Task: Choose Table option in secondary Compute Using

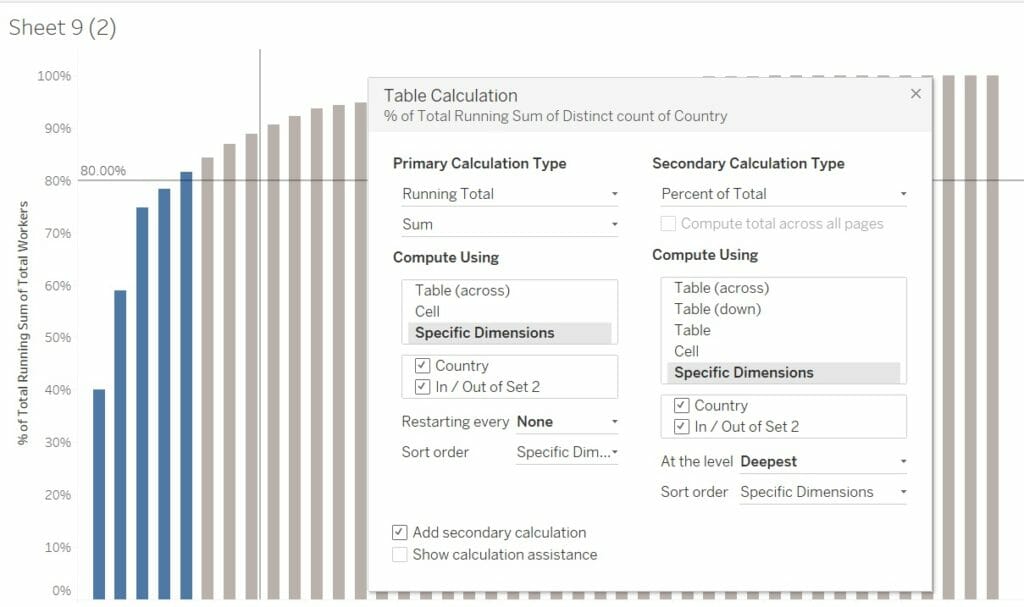Action: coord(692,330)
